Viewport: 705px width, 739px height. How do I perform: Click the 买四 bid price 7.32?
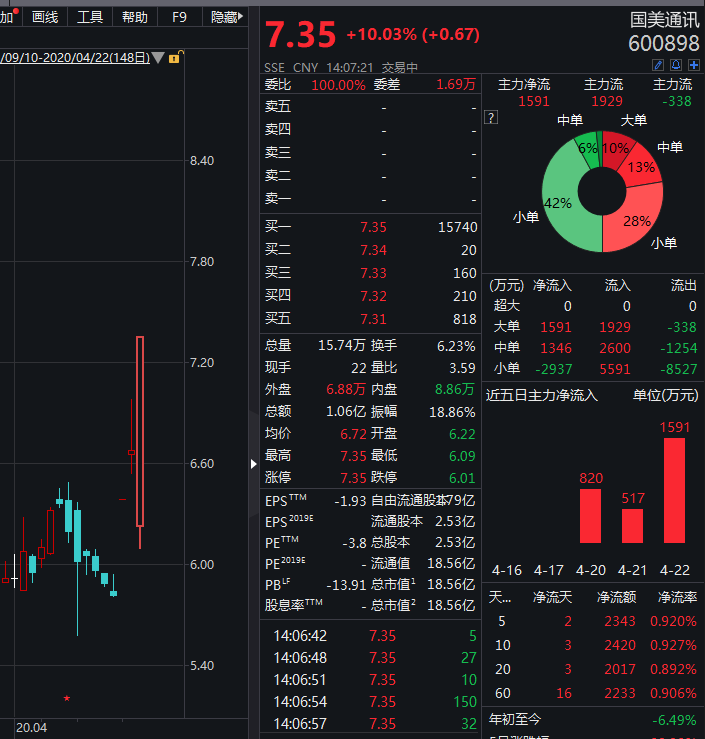(x=373, y=296)
